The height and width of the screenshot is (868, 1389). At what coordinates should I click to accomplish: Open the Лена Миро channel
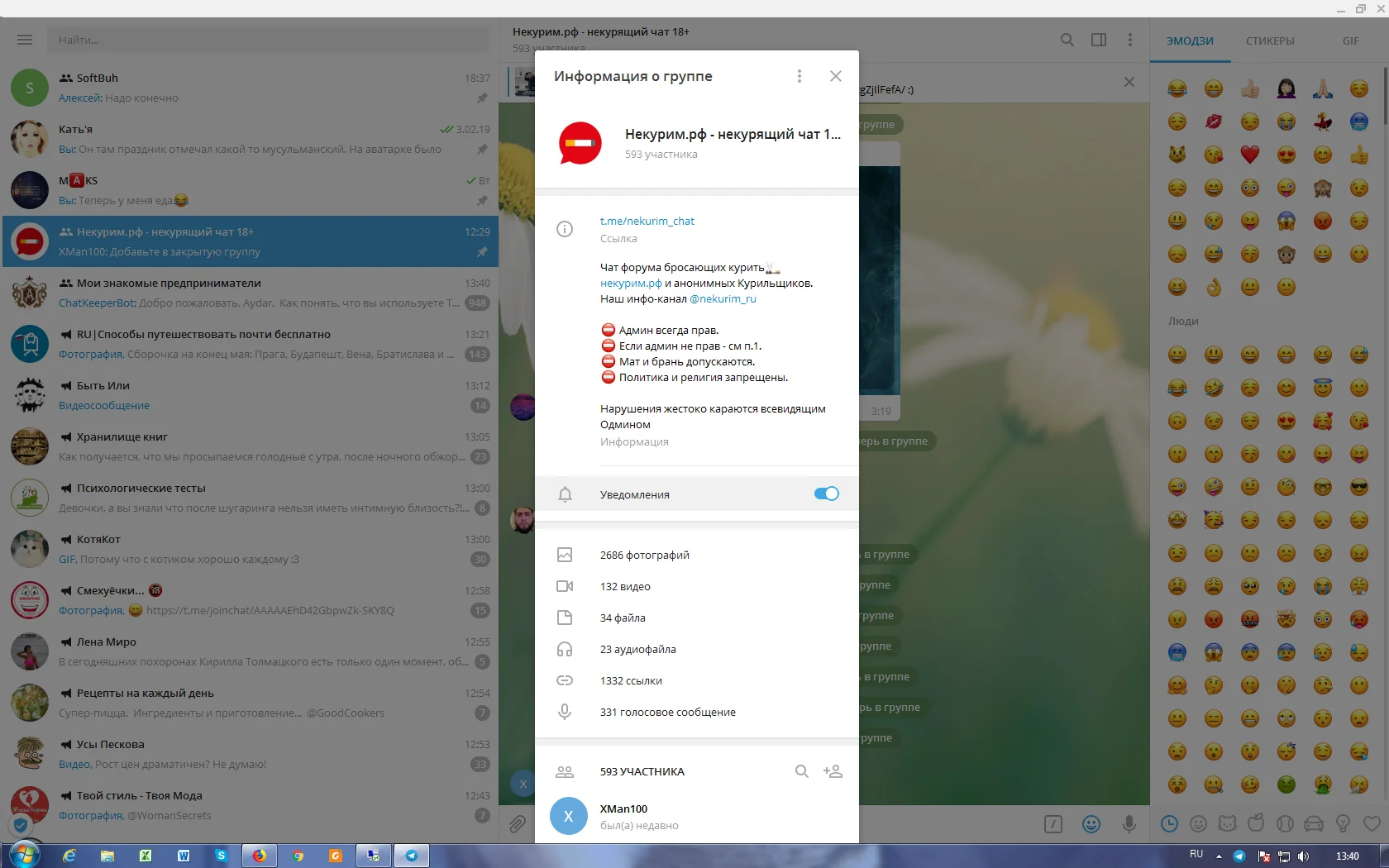250,651
